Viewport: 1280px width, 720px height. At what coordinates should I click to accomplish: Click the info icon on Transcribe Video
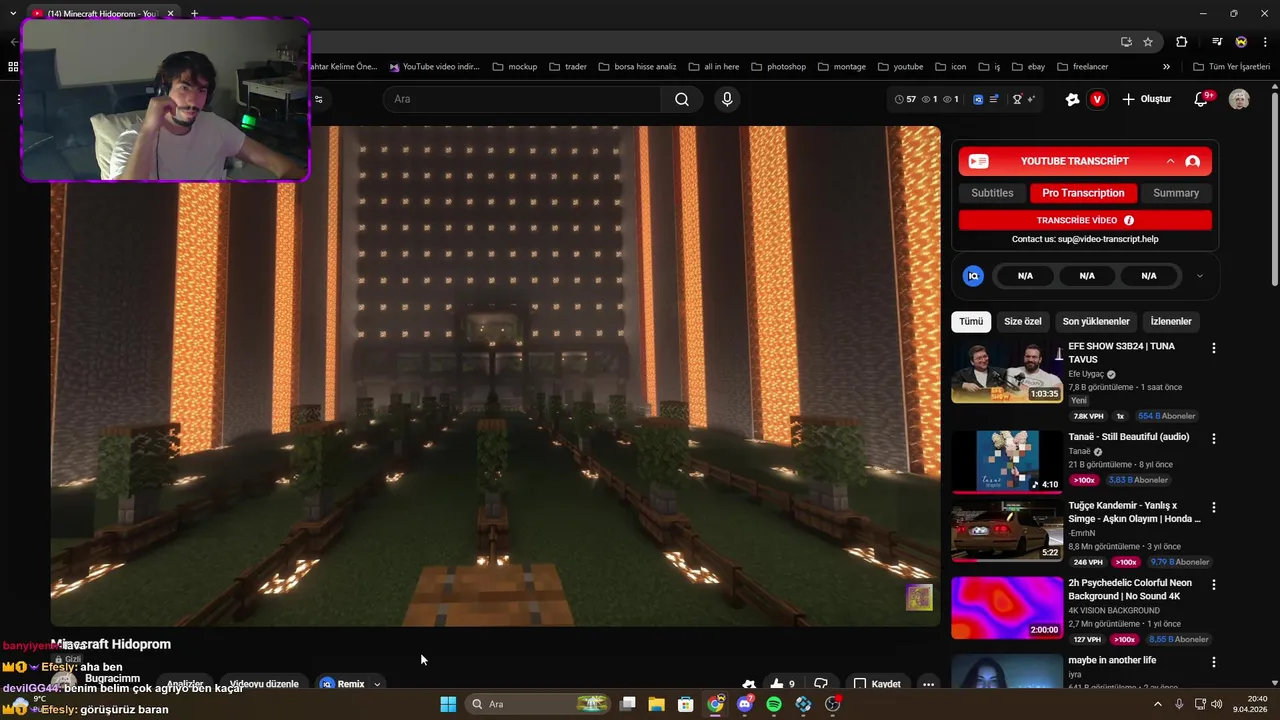[1129, 220]
